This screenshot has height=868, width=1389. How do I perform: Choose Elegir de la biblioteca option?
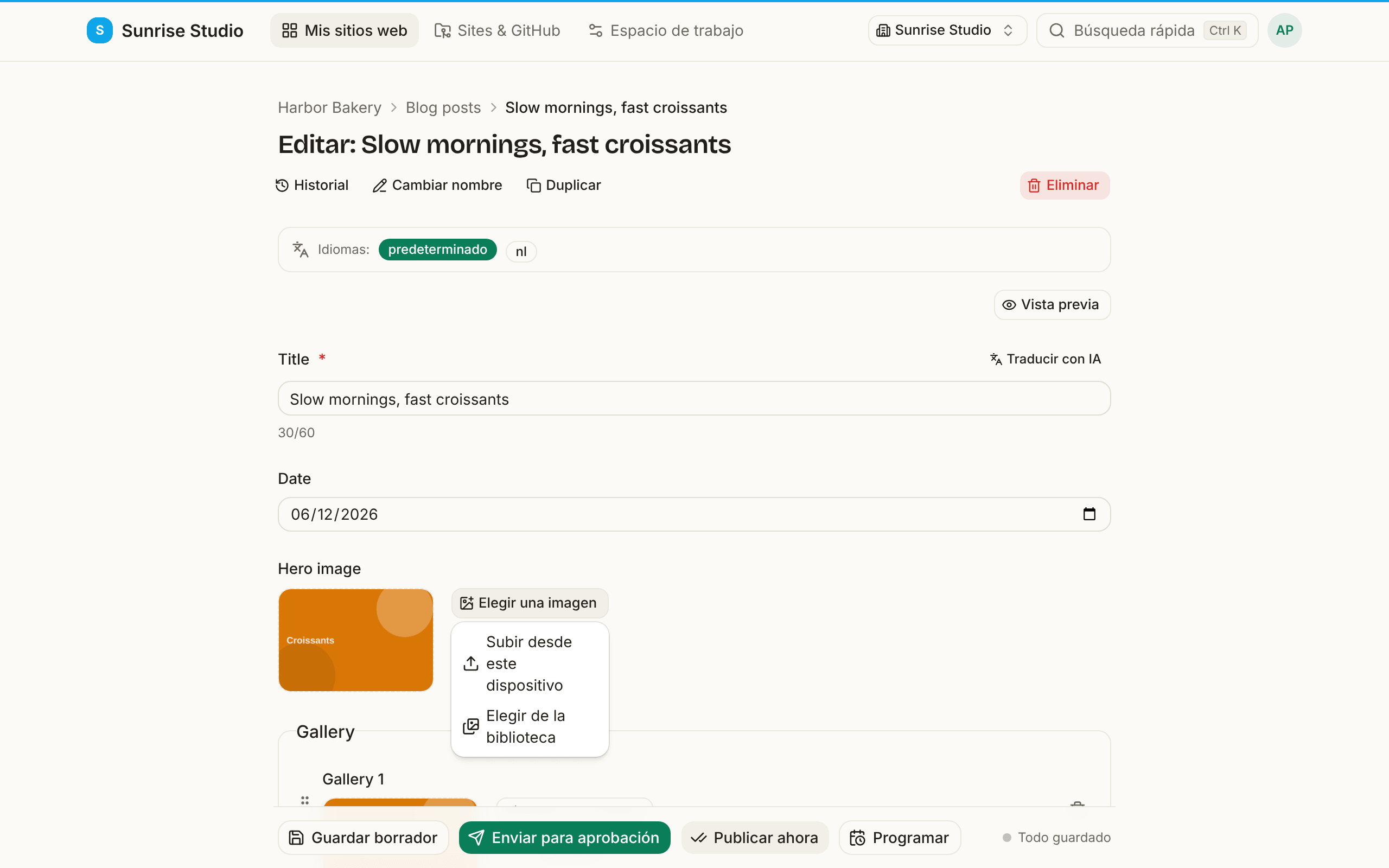point(529,727)
